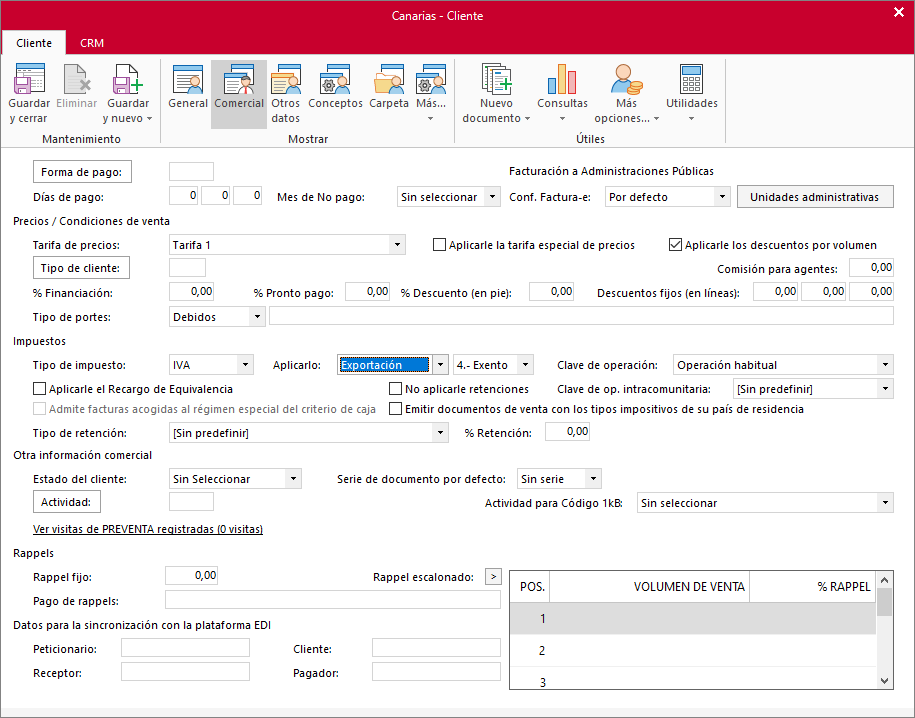Image resolution: width=915 pixels, height=718 pixels.
Task: Click the Pagador input field
Action: click(436, 671)
